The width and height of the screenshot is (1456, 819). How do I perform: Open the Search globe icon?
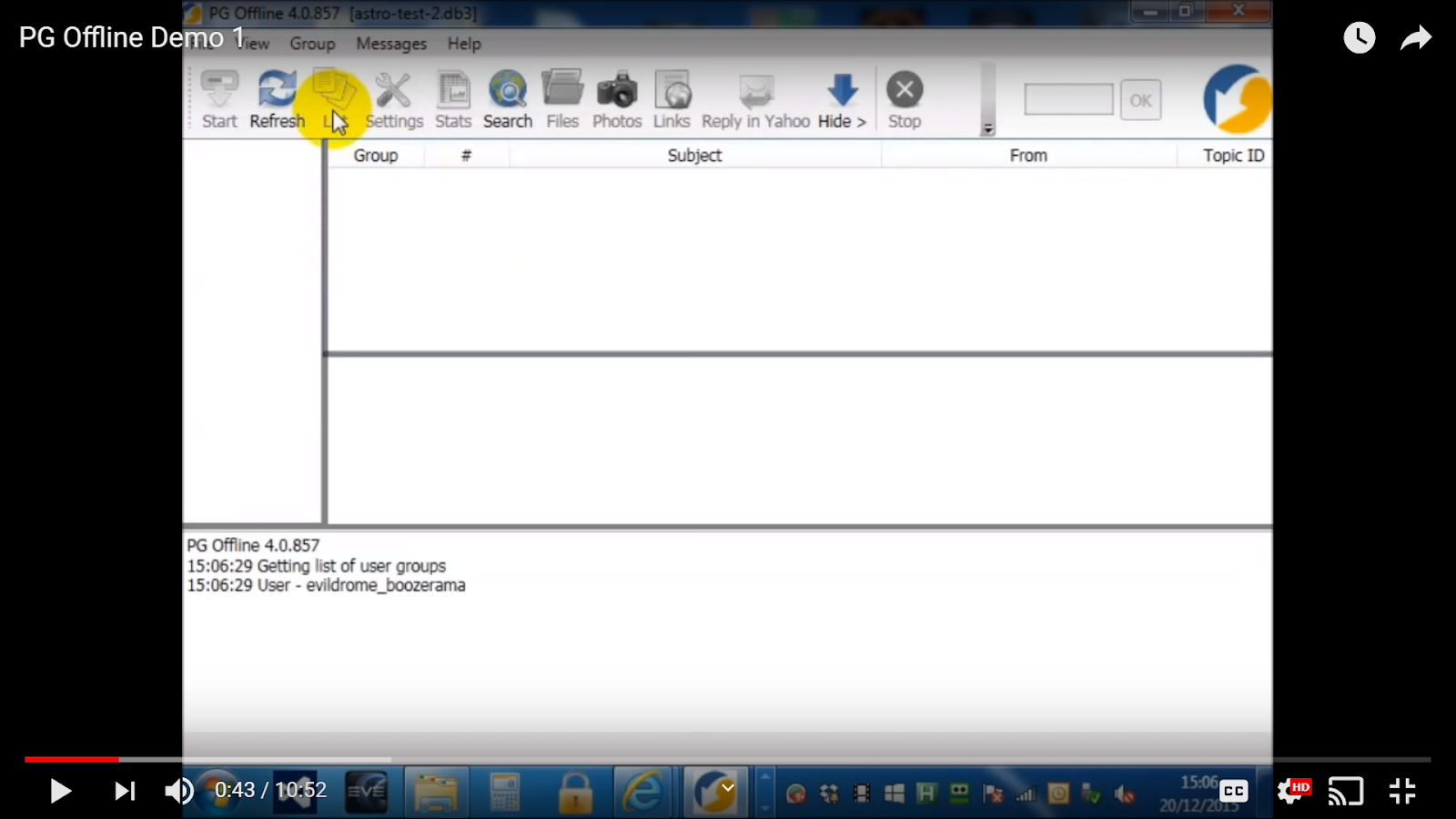(x=508, y=99)
